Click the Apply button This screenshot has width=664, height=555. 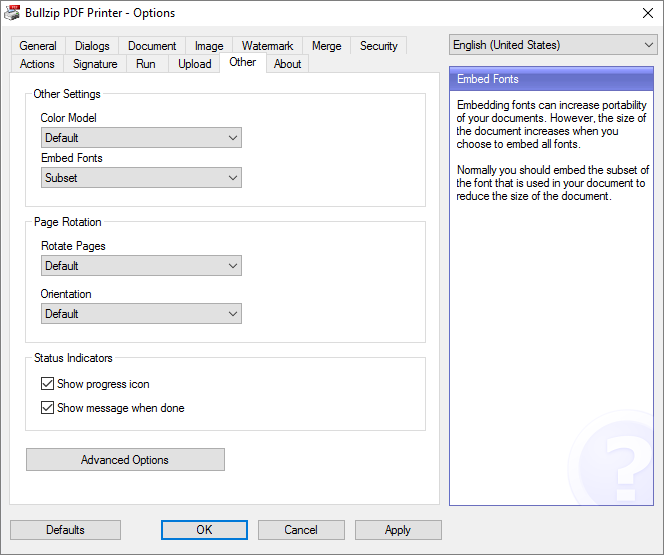coord(398,530)
